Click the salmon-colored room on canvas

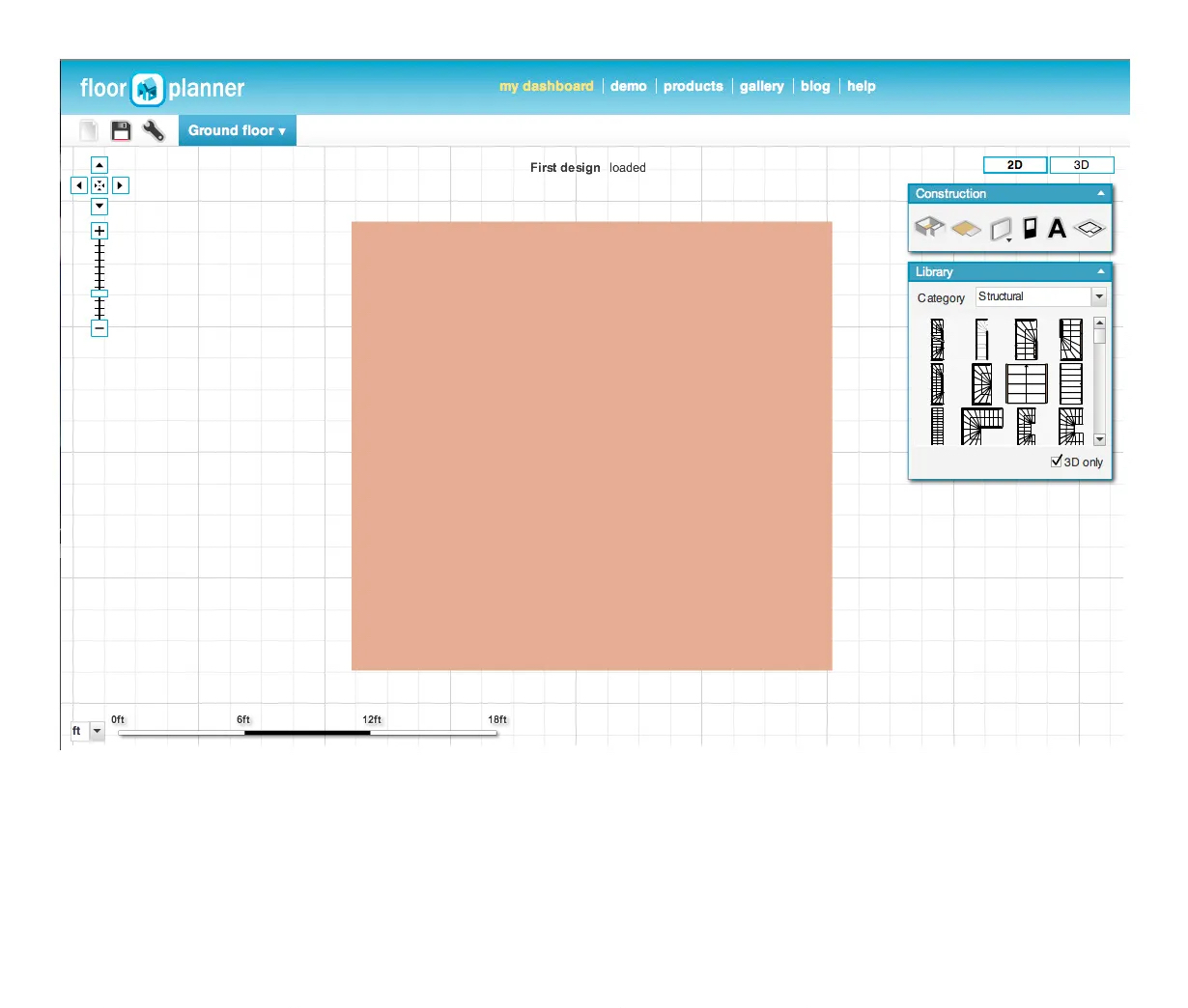(591, 445)
